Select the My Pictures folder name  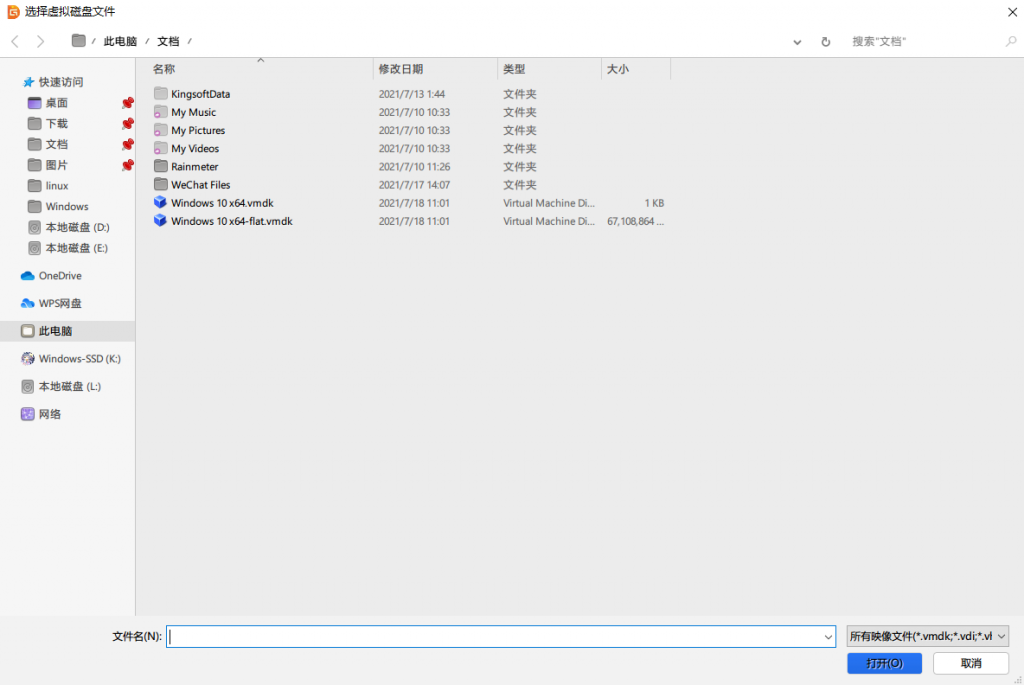tap(198, 130)
